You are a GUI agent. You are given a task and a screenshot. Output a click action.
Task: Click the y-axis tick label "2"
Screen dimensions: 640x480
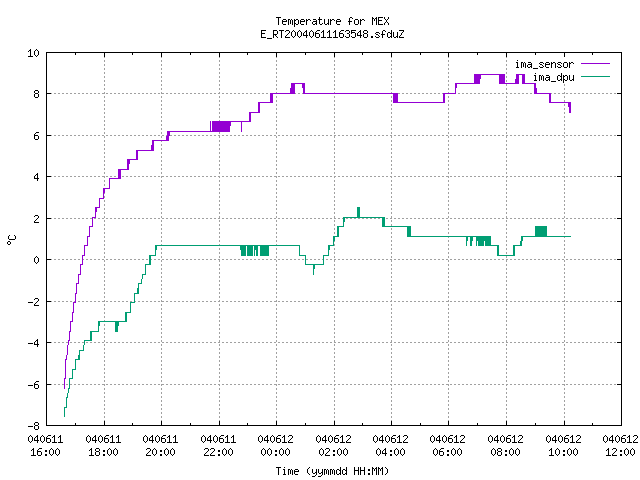[37, 219]
